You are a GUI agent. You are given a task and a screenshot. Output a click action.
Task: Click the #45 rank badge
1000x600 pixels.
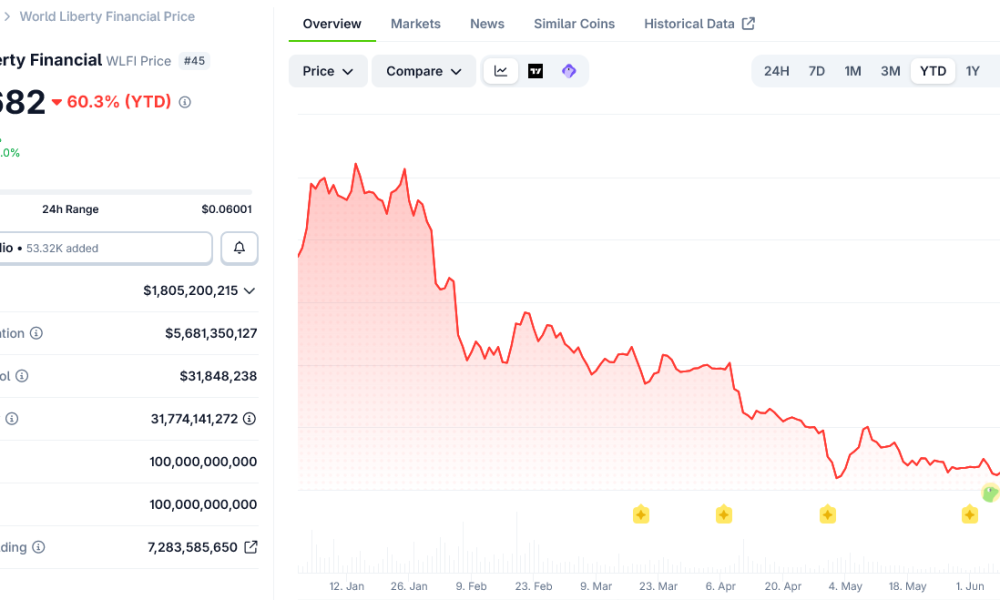coord(195,61)
